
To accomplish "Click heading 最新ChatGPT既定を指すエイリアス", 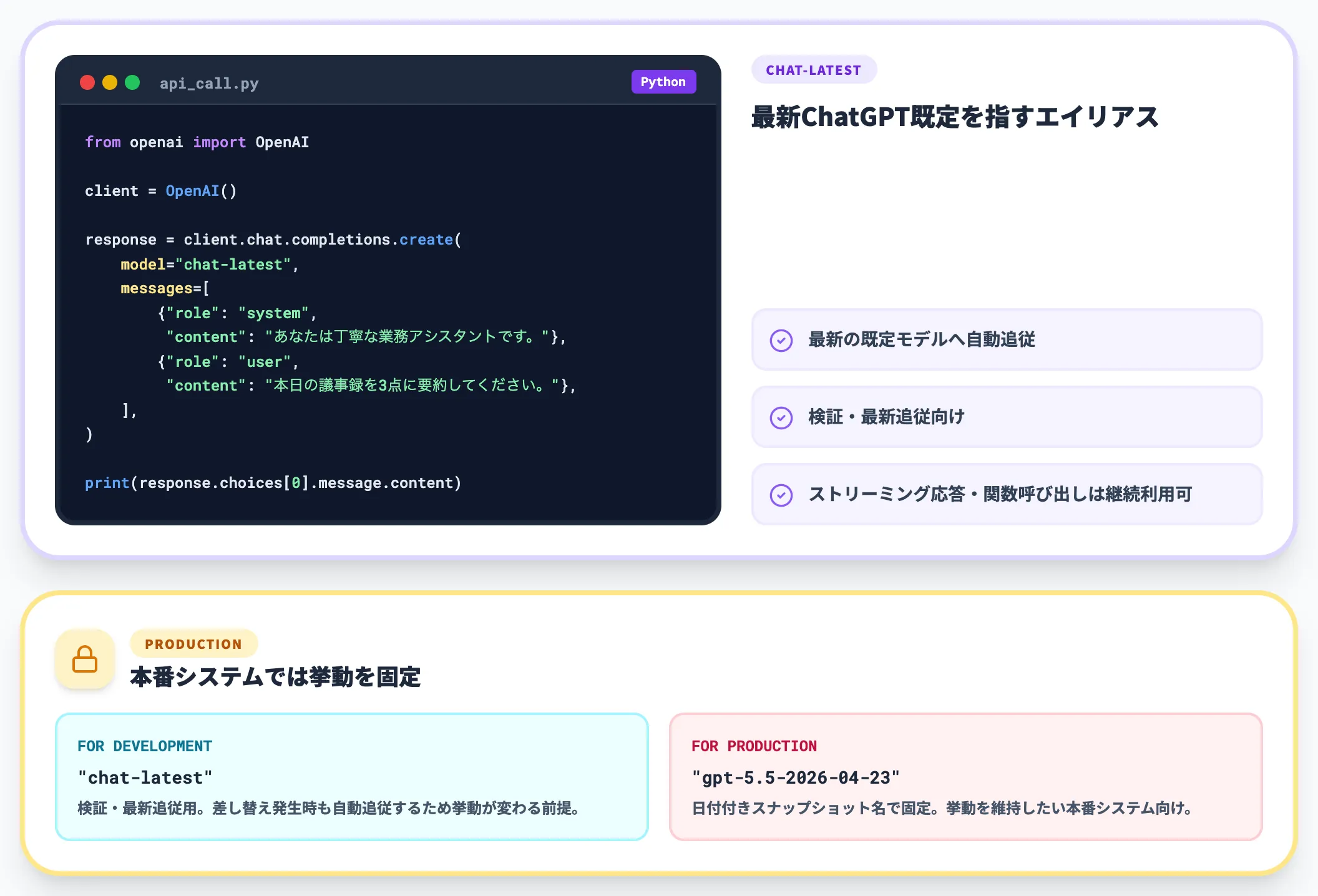I will [x=955, y=117].
